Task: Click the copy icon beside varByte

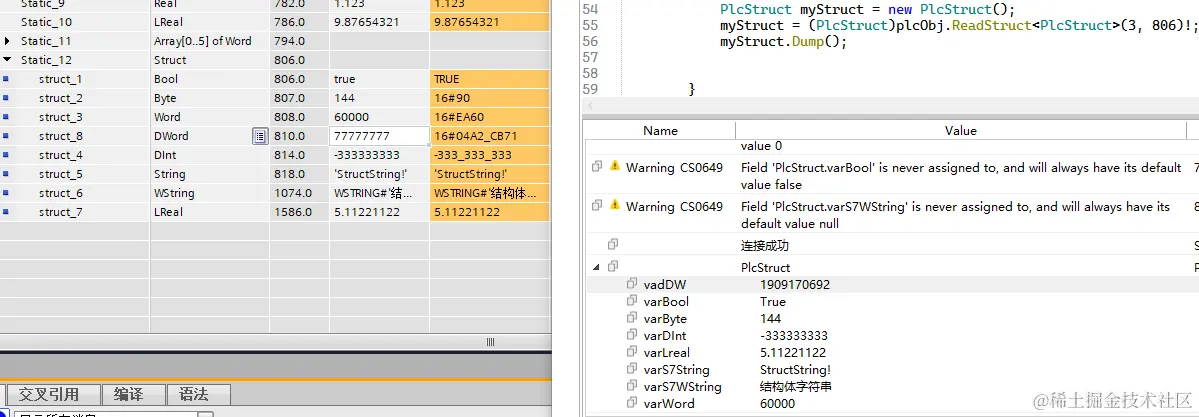Action: pyautogui.click(x=632, y=318)
